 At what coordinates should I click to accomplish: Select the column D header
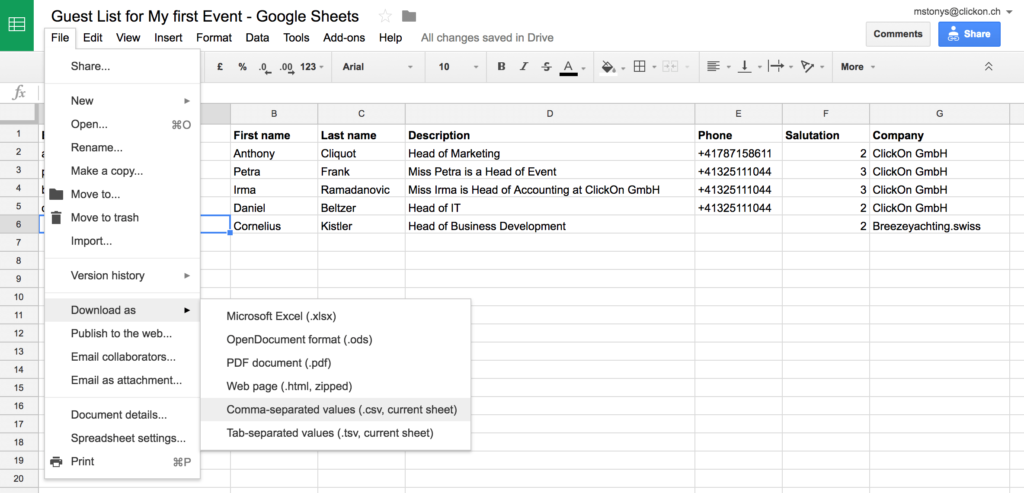pos(550,114)
